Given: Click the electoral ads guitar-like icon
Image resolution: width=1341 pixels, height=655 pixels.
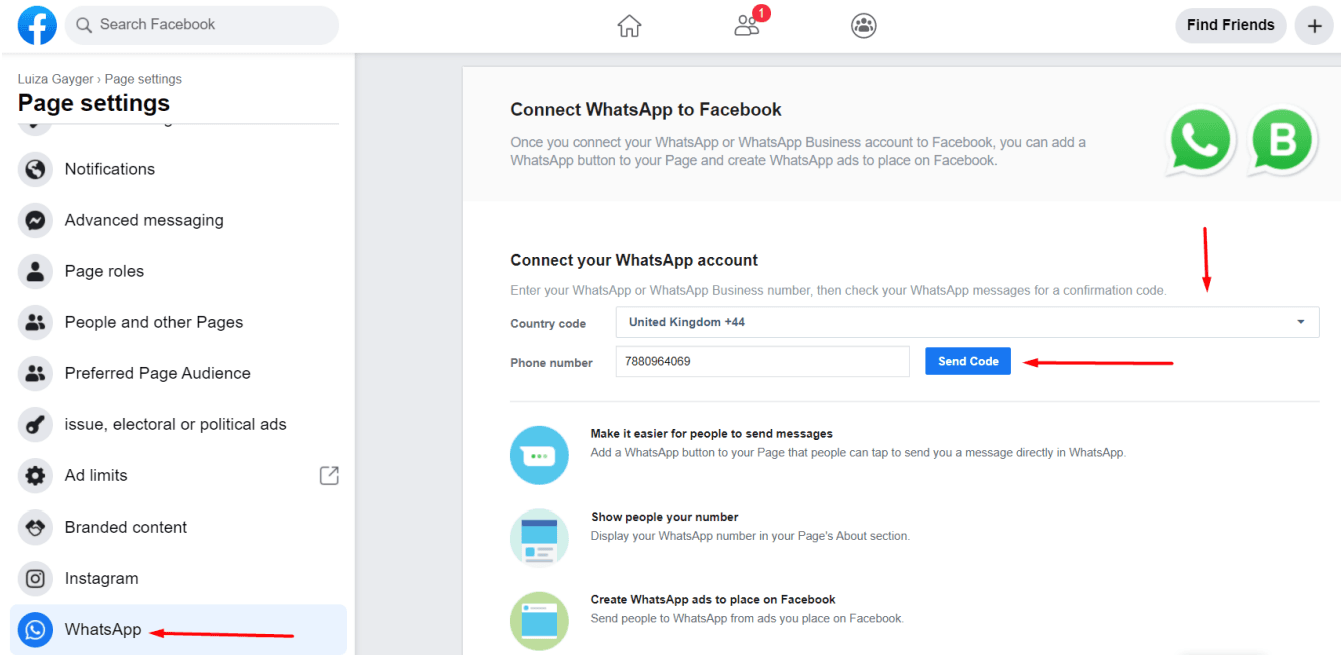Looking at the screenshot, I should (35, 424).
